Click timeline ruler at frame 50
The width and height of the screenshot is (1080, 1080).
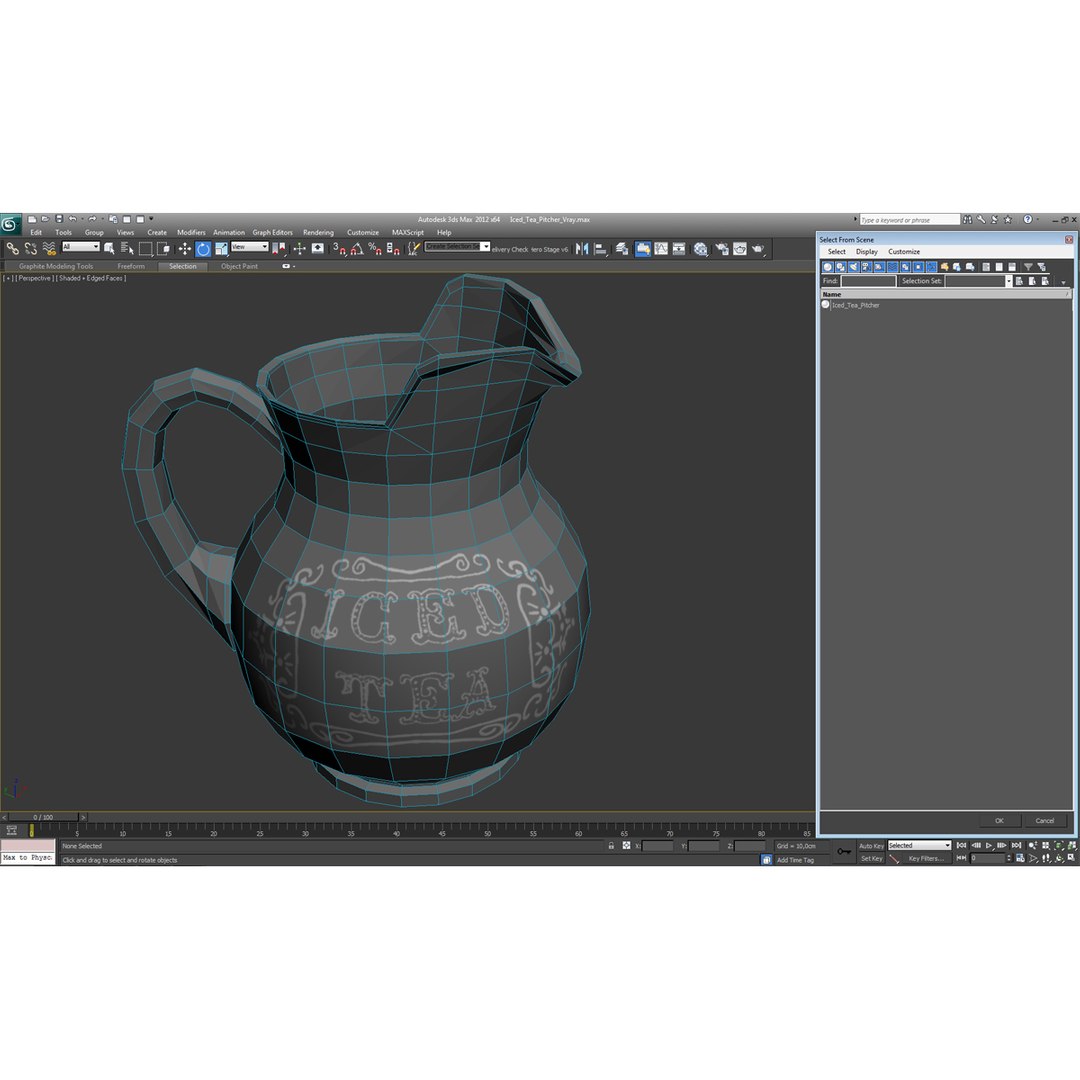[487, 829]
